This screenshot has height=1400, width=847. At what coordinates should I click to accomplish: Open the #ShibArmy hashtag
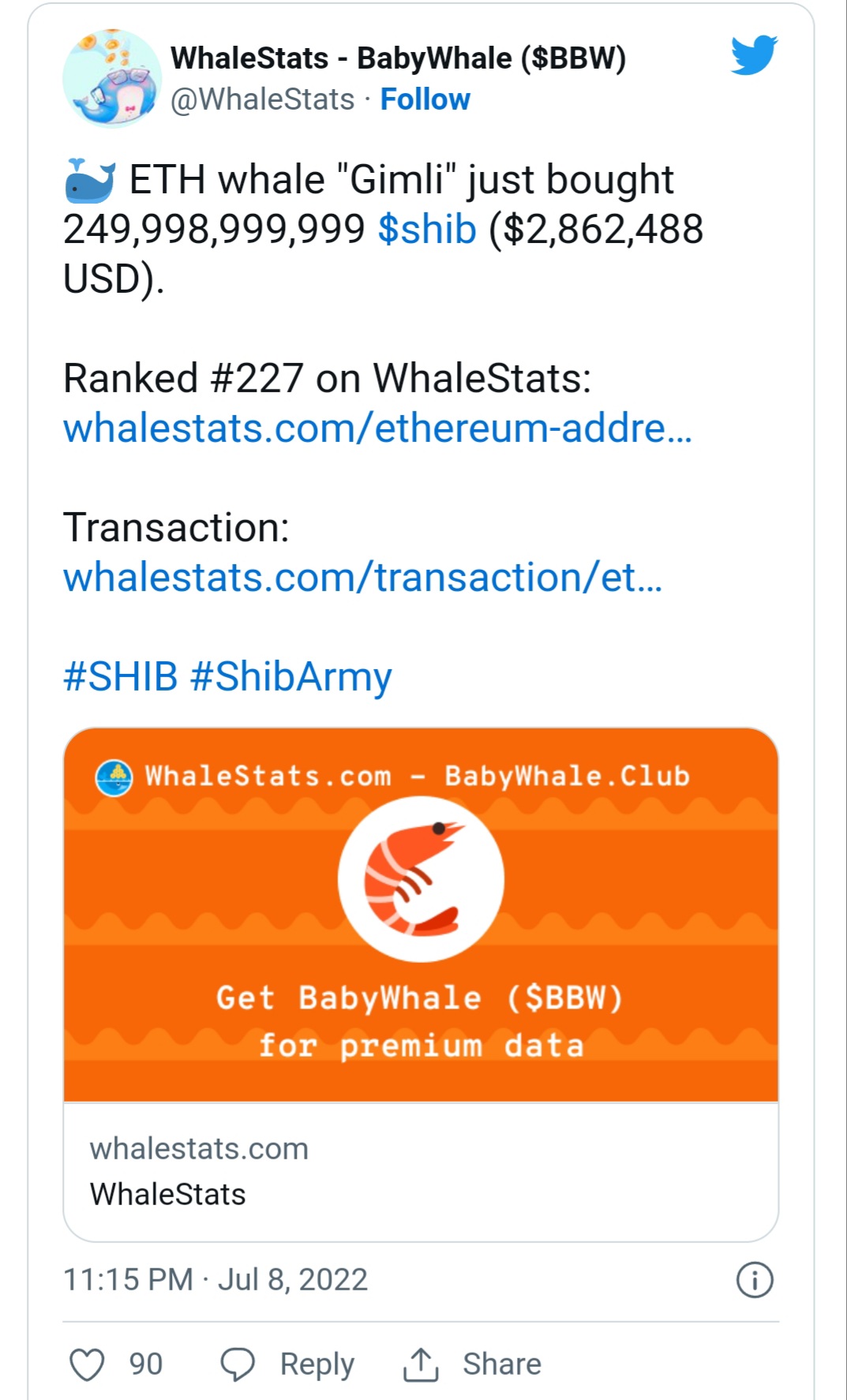(291, 678)
